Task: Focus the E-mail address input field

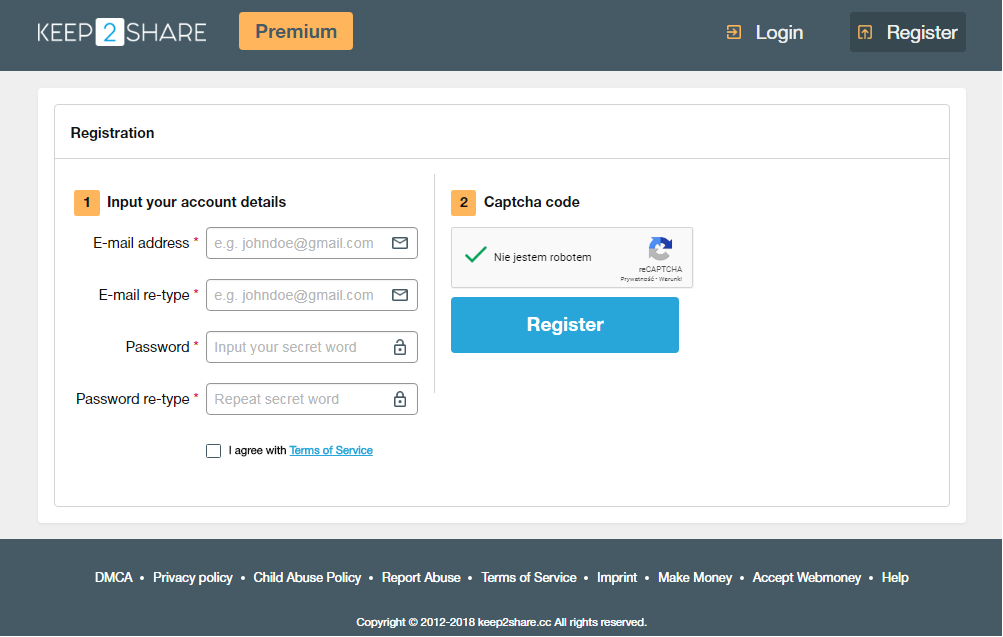Action: (x=312, y=243)
